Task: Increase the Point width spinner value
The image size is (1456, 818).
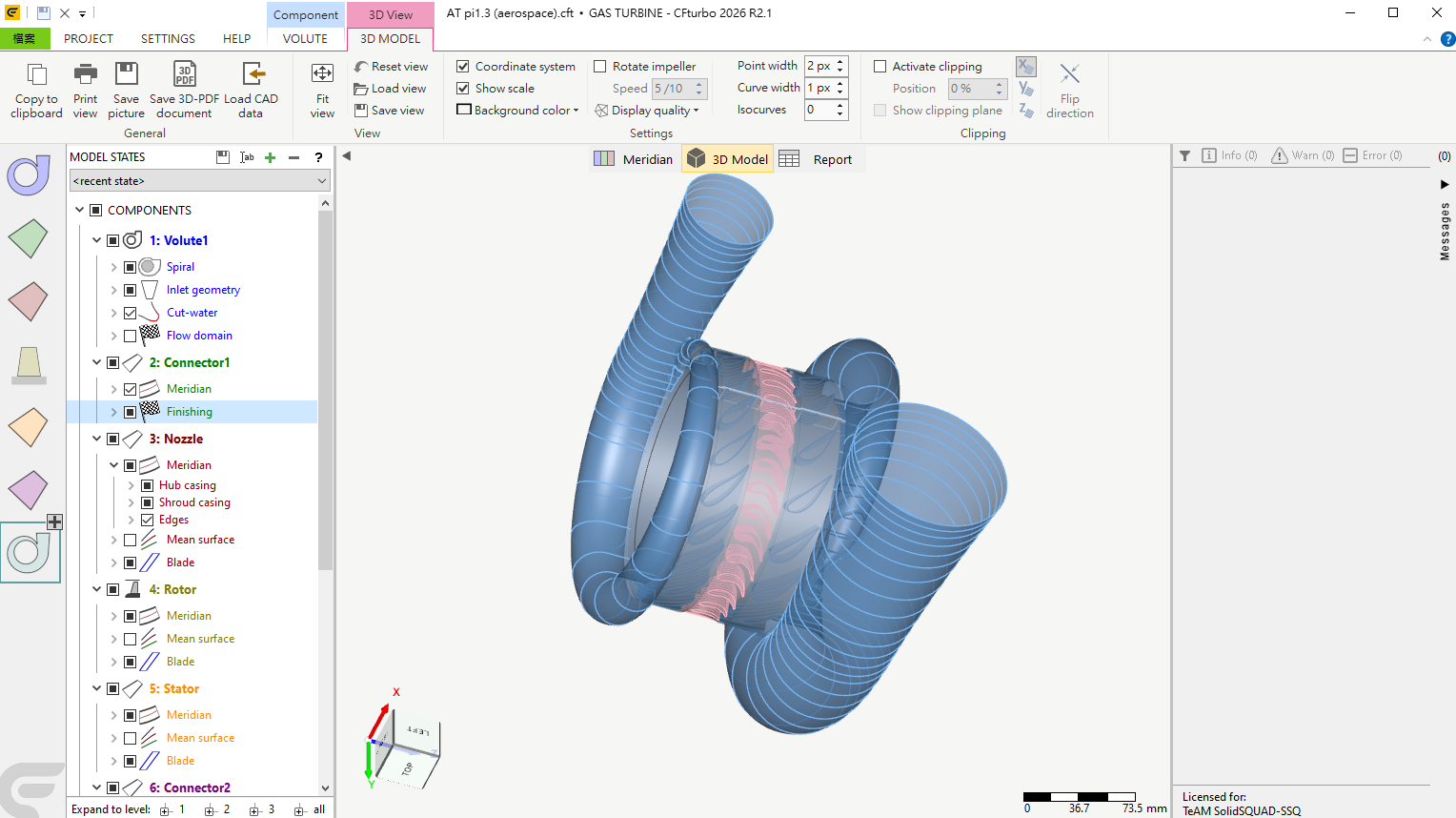Action: click(x=840, y=62)
